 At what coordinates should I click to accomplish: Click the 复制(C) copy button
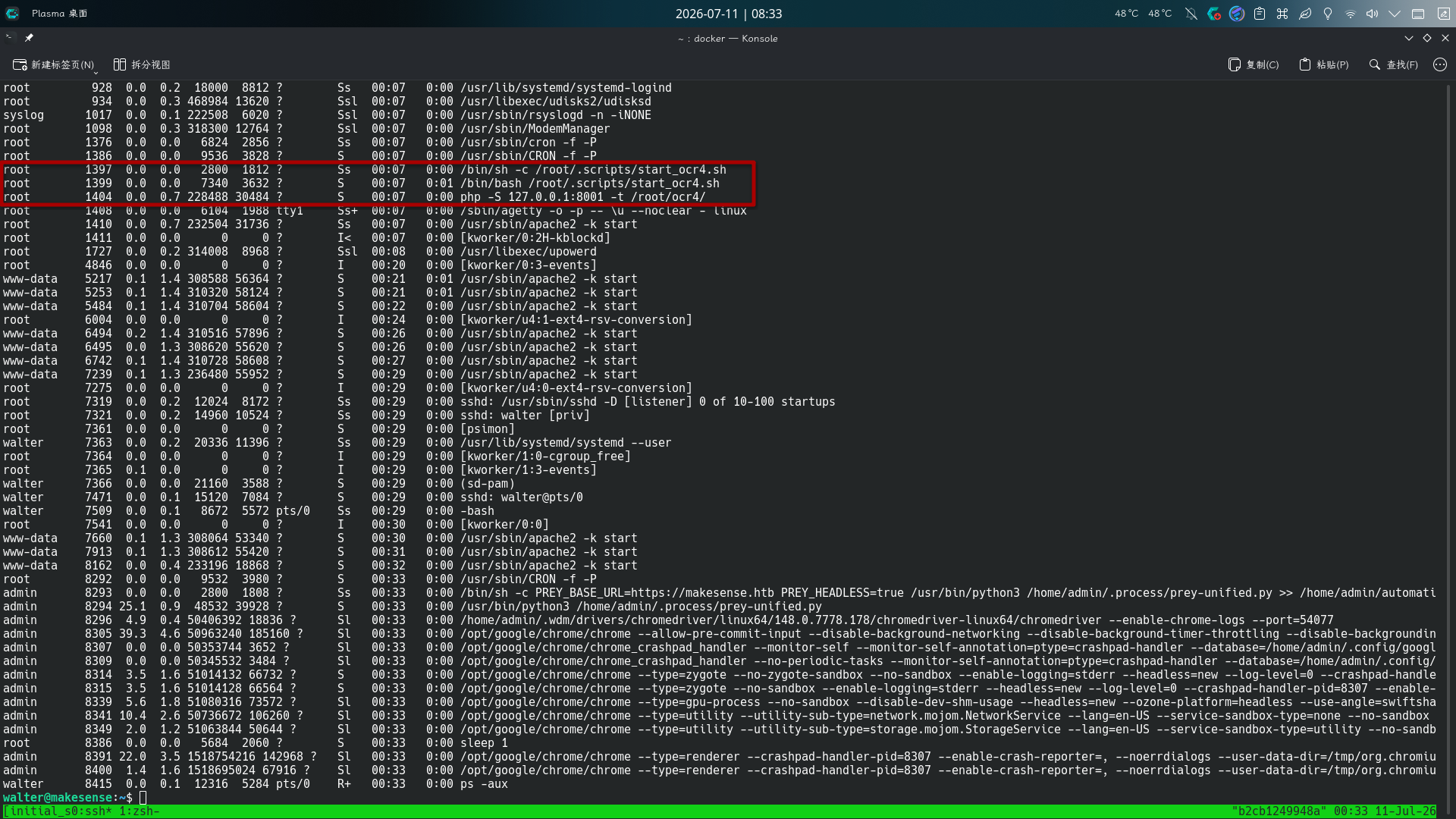[1254, 65]
